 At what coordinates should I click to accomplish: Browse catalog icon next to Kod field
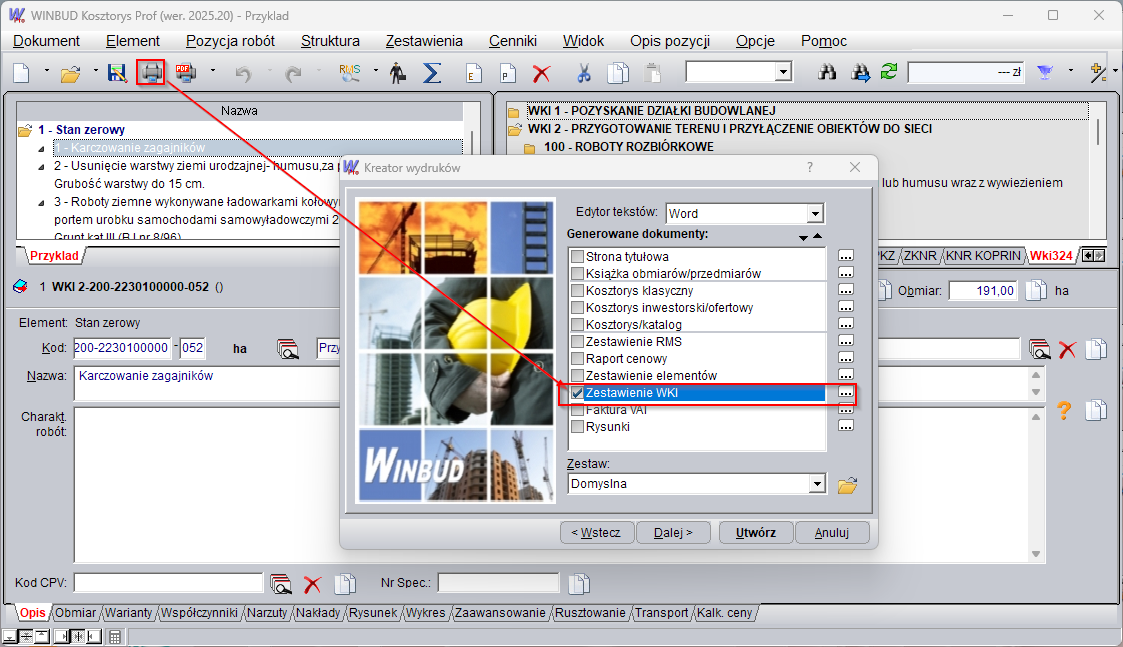(287, 349)
